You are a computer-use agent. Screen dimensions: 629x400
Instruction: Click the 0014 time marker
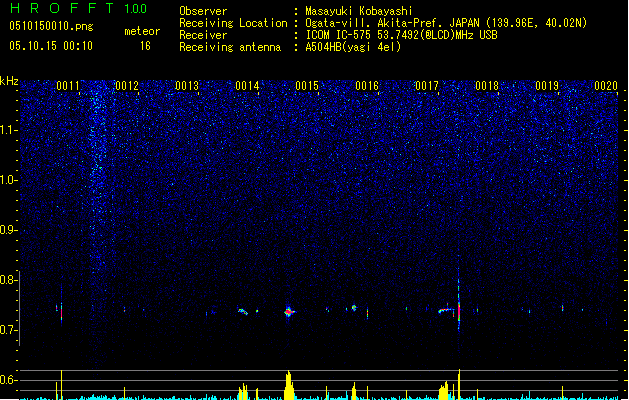click(247, 86)
